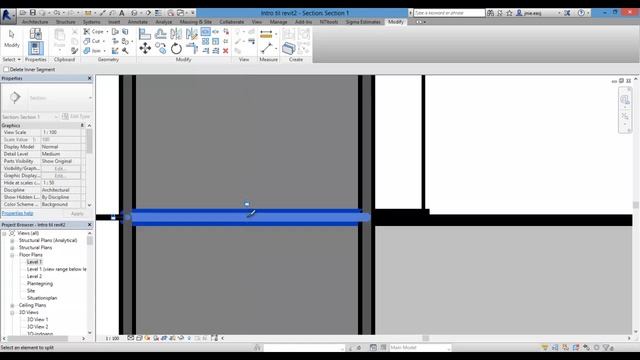Open the Select panel dropdown

[x=11, y=60]
